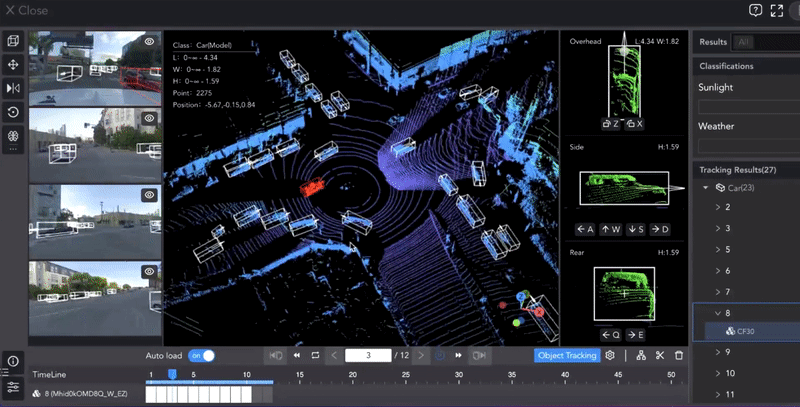Enter fullscreen mode
This screenshot has height=407, width=800.
(777, 10)
